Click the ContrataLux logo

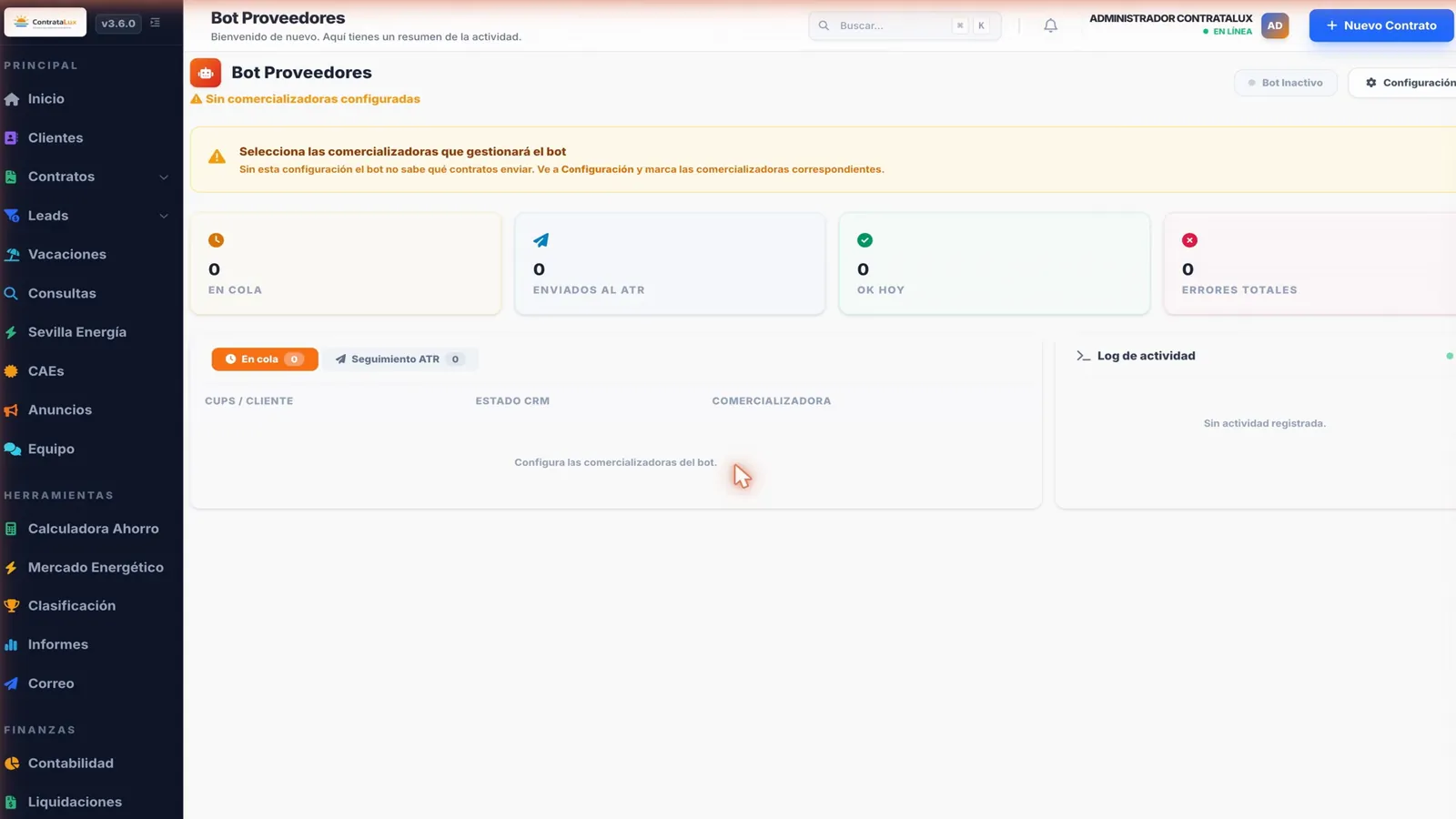click(45, 23)
